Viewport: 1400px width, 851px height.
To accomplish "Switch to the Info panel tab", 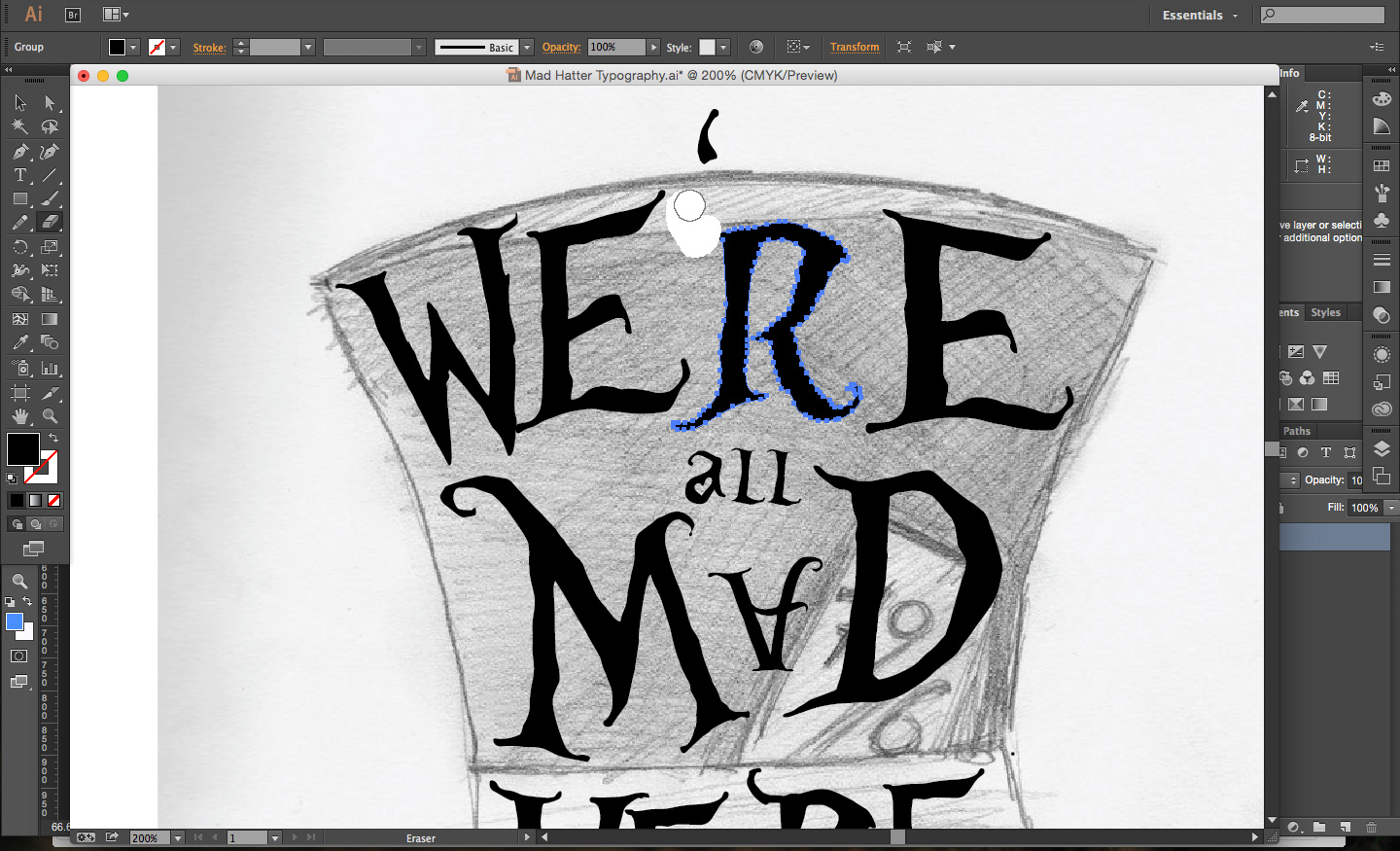I will pyautogui.click(x=1289, y=73).
